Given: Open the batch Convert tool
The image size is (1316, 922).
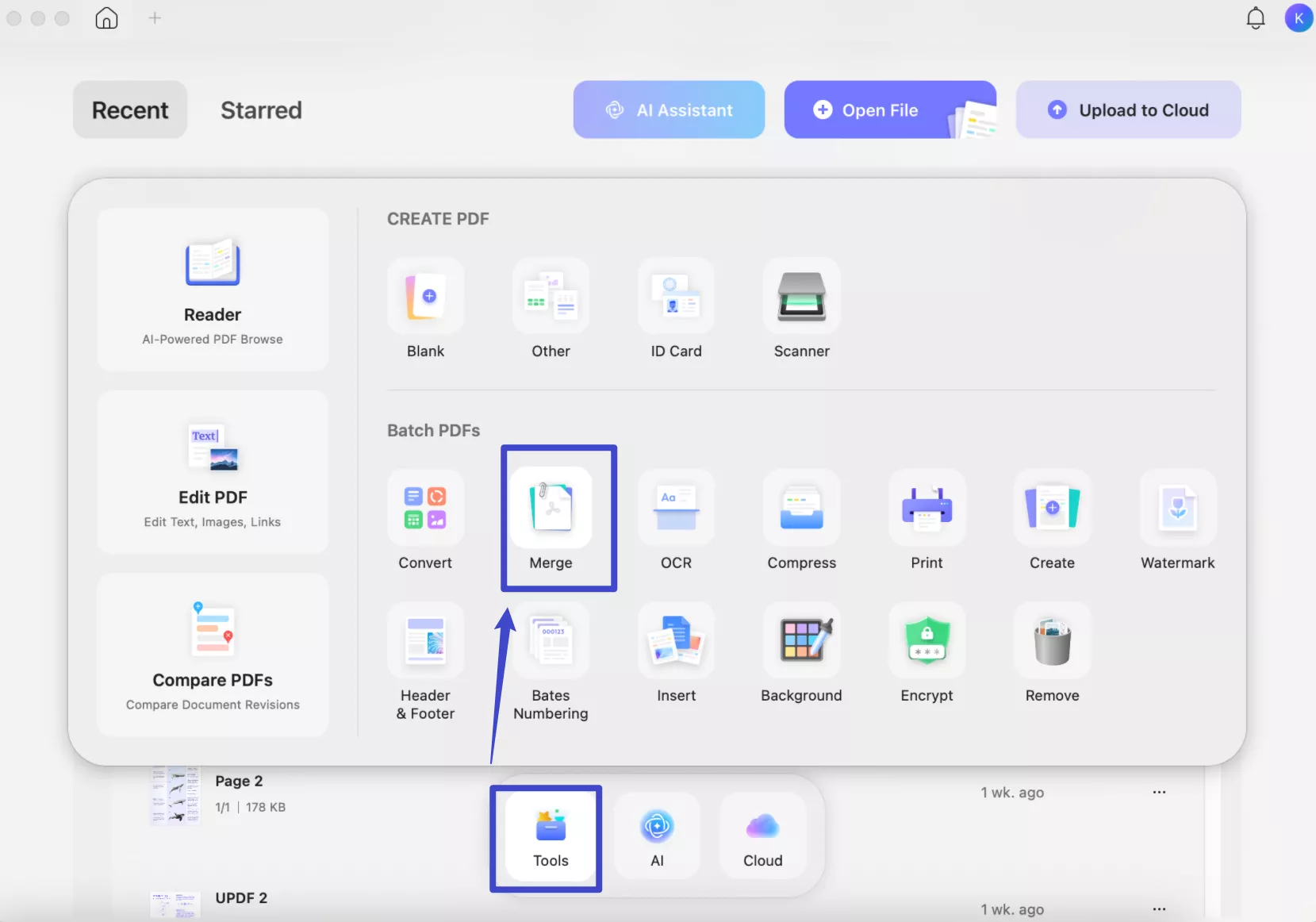Looking at the screenshot, I should [426, 508].
